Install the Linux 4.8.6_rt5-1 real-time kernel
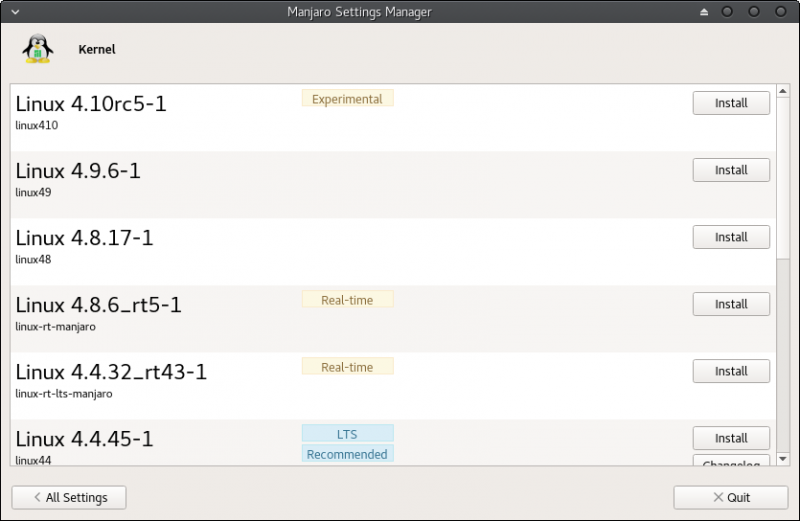The width and height of the screenshot is (800, 521). [x=731, y=304]
